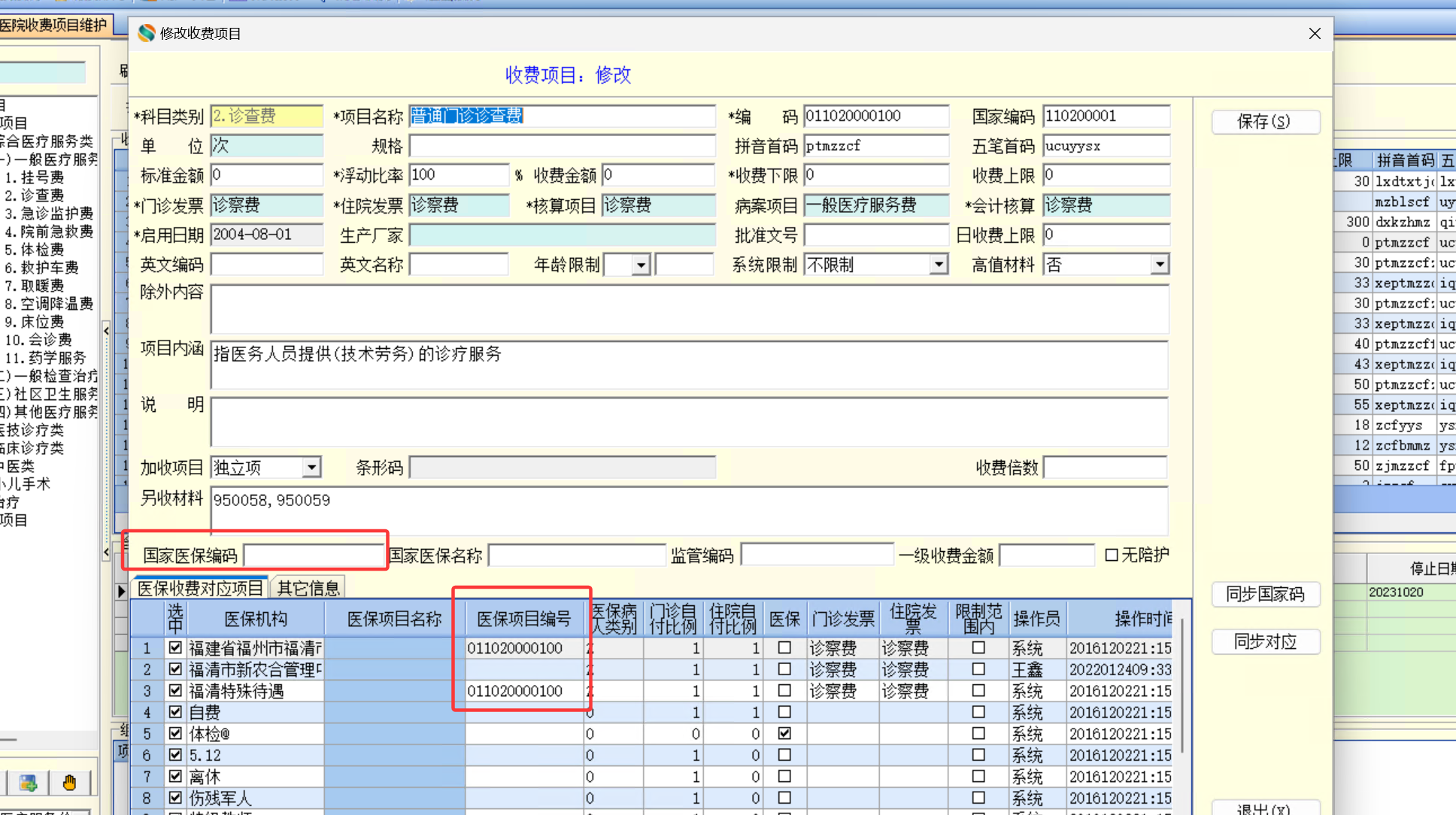Open the 系统限制 dropdown
Image resolution: width=1456 pixels, height=815 pixels.
click(x=938, y=265)
